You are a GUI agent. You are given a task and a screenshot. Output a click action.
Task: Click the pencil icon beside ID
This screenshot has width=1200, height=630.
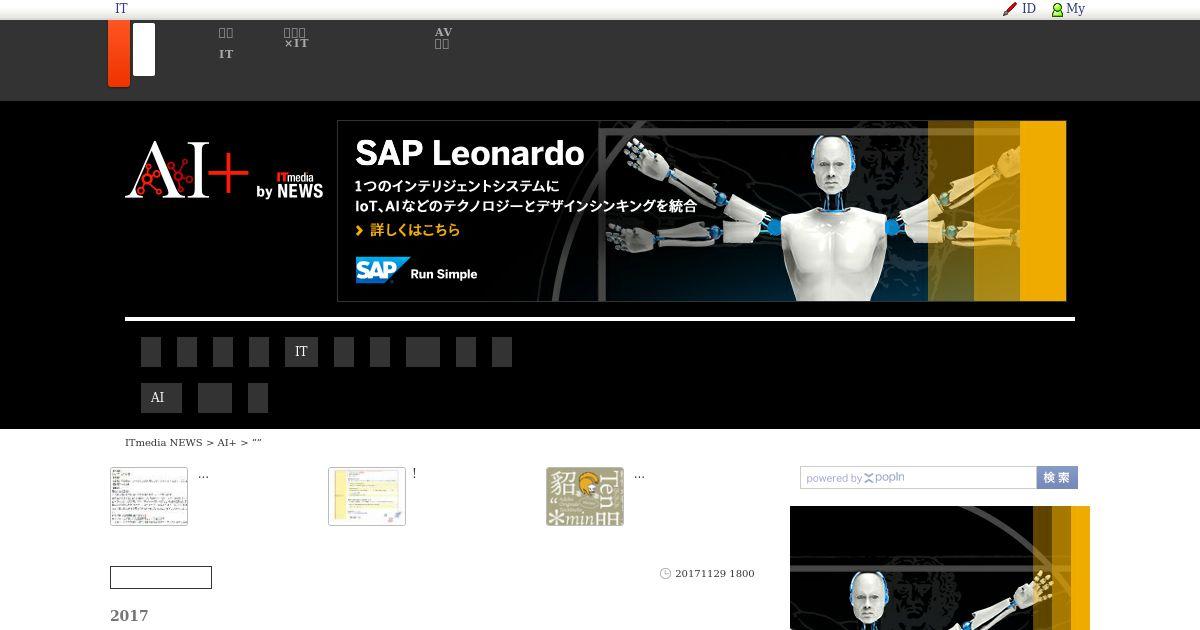(1010, 9)
